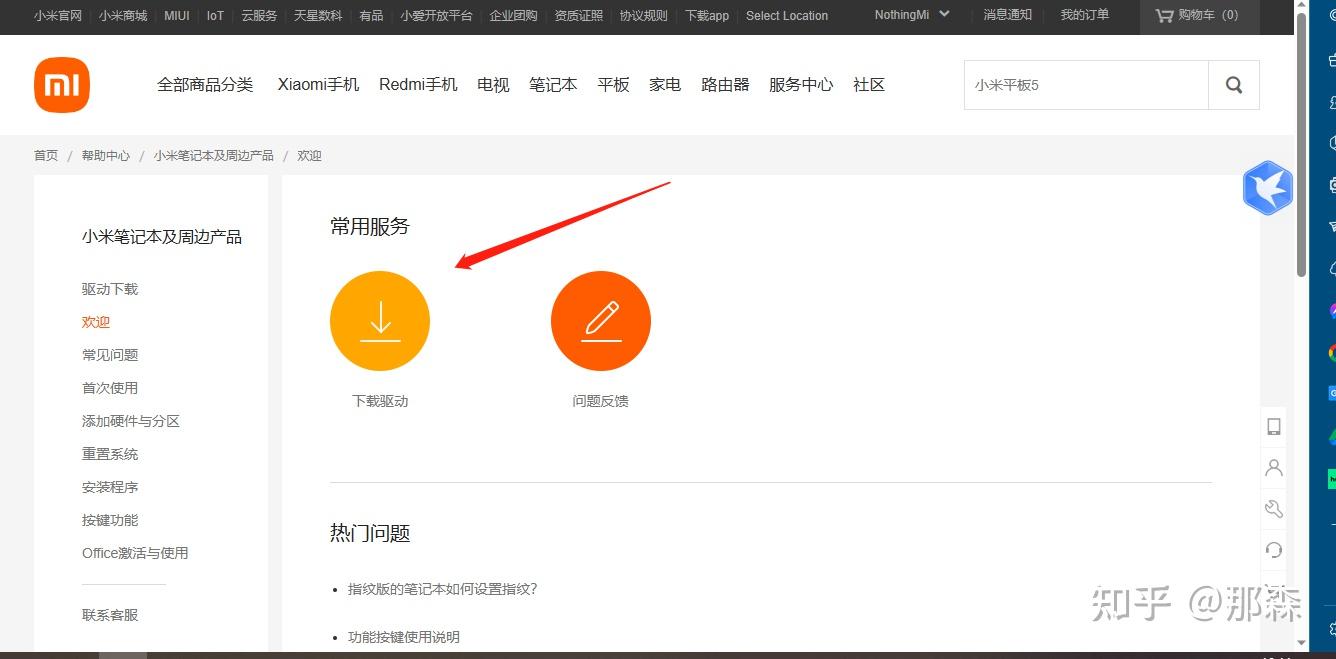
Task: Click the repair wrench icon in side toolbar
Action: [x=1273, y=508]
